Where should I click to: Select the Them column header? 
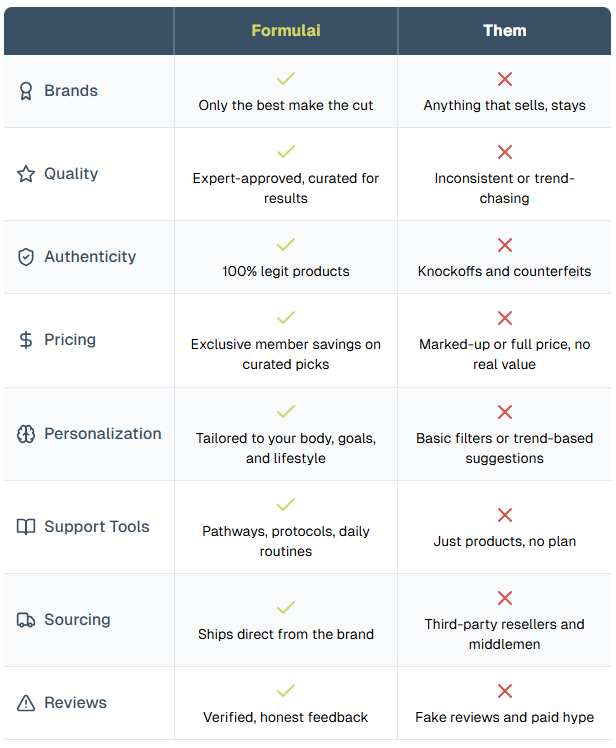point(504,31)
